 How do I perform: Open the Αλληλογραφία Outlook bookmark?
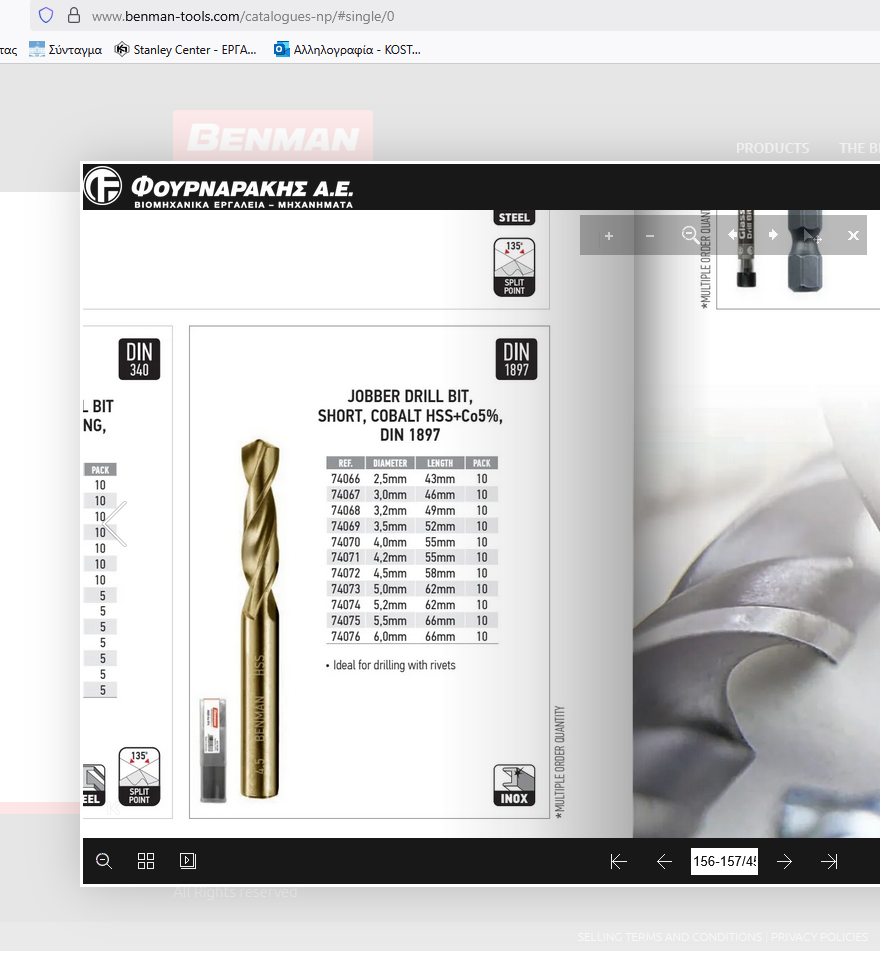[x=347, y=49]
